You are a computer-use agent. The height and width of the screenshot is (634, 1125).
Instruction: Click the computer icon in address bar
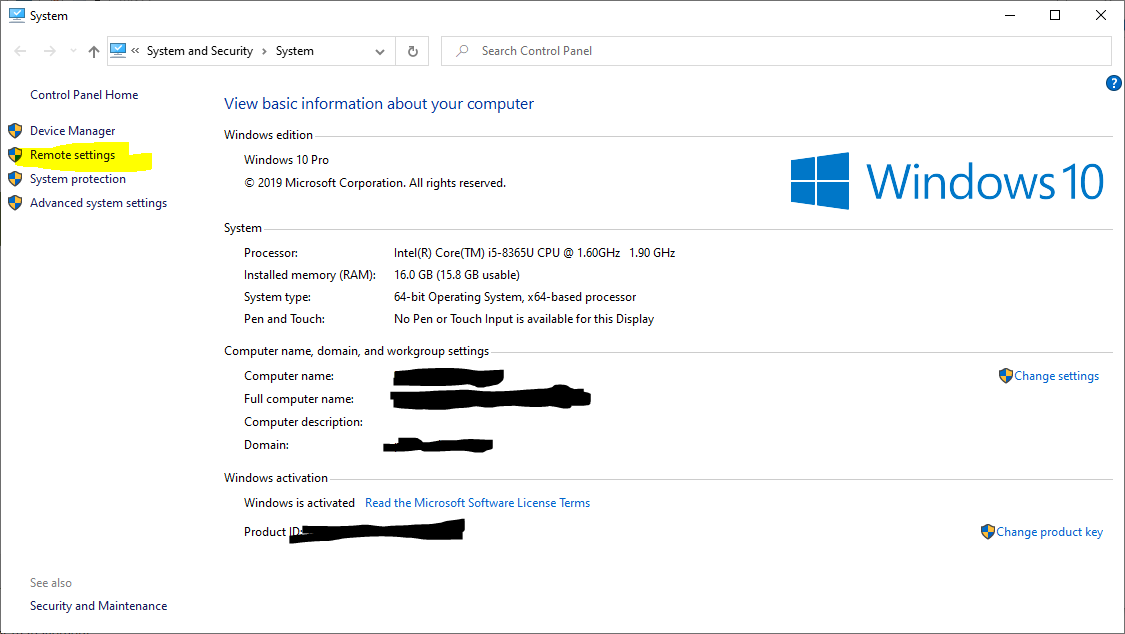tap(118, 50)
